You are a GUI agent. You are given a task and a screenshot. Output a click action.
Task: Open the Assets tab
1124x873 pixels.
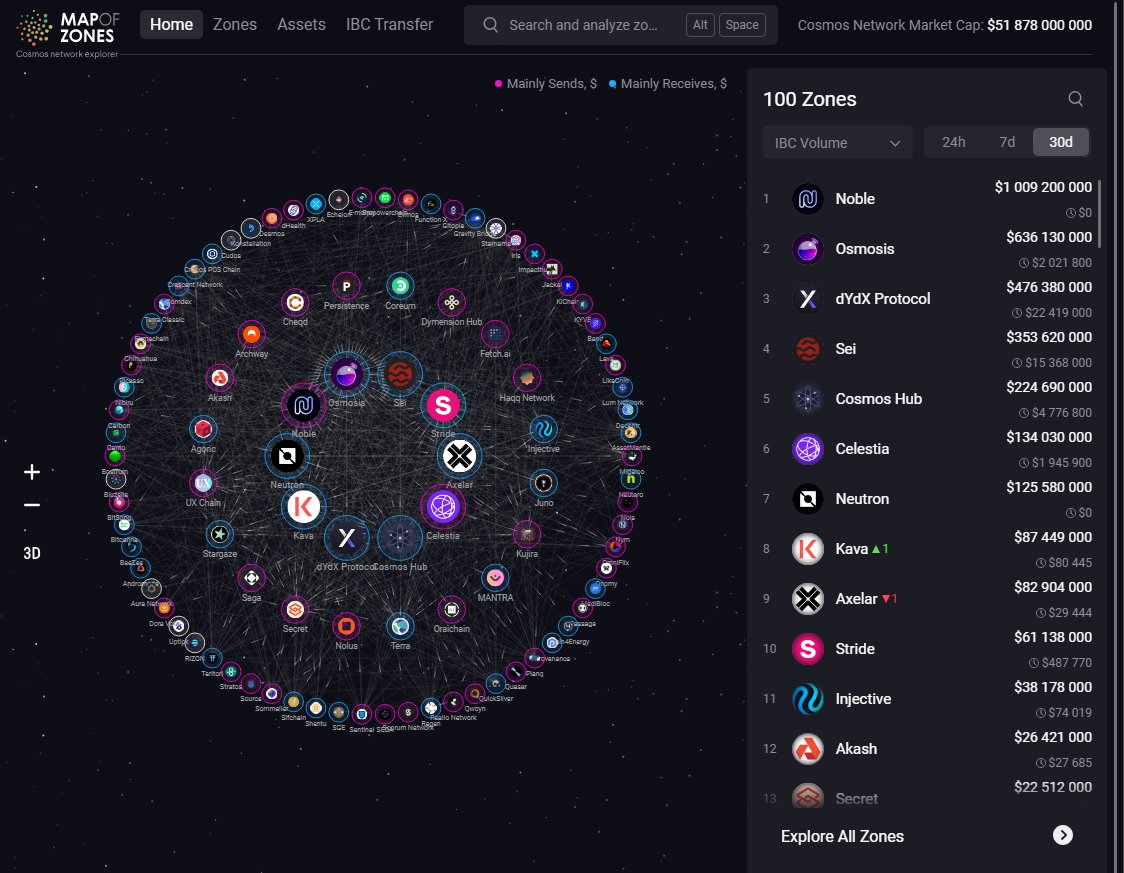tap(301, 24)
